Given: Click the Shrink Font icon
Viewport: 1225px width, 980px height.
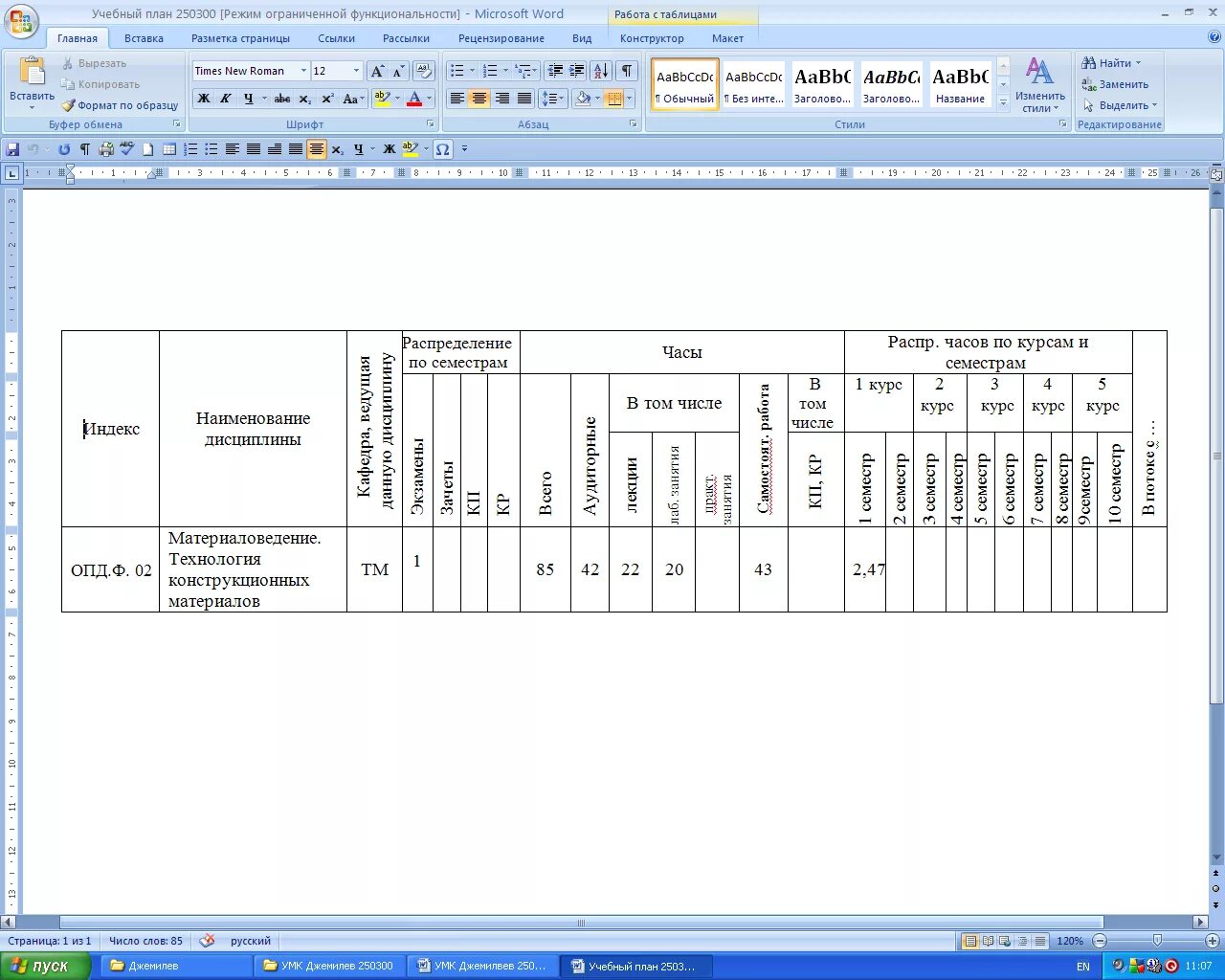Looking at the screenshot, I should point(398,71).
